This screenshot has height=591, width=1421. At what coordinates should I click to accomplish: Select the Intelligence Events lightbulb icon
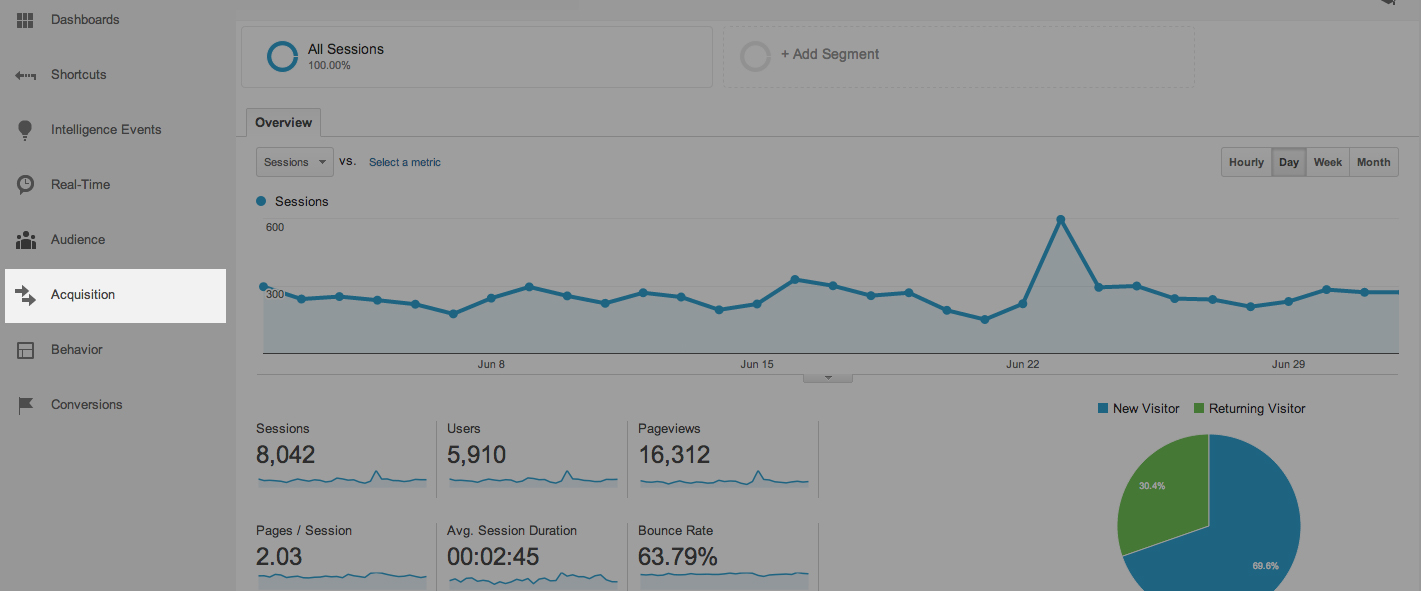(x=25, y=130)
